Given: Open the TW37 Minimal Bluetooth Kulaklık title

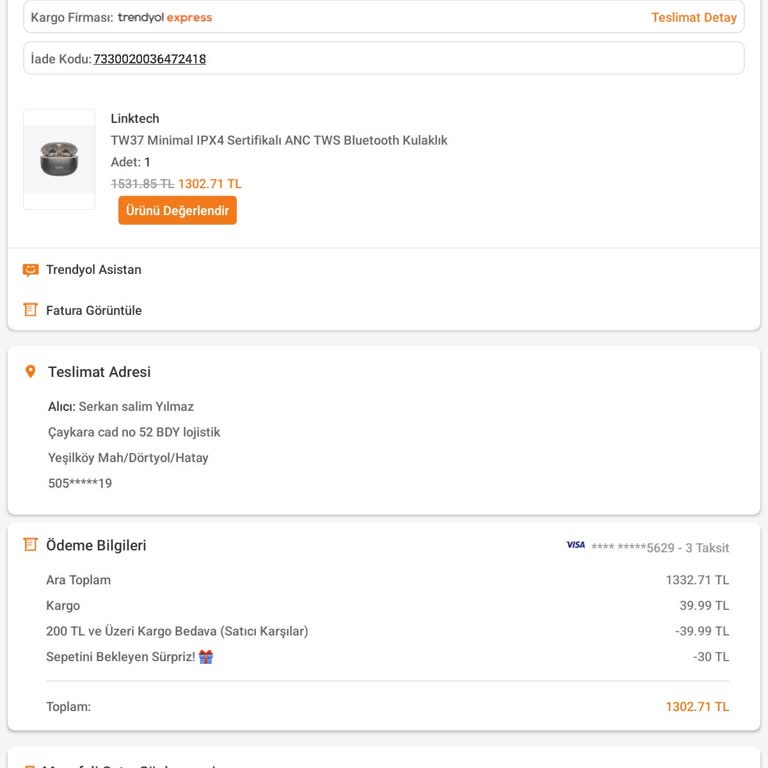Looking at the screenshot, I should 279,141.
